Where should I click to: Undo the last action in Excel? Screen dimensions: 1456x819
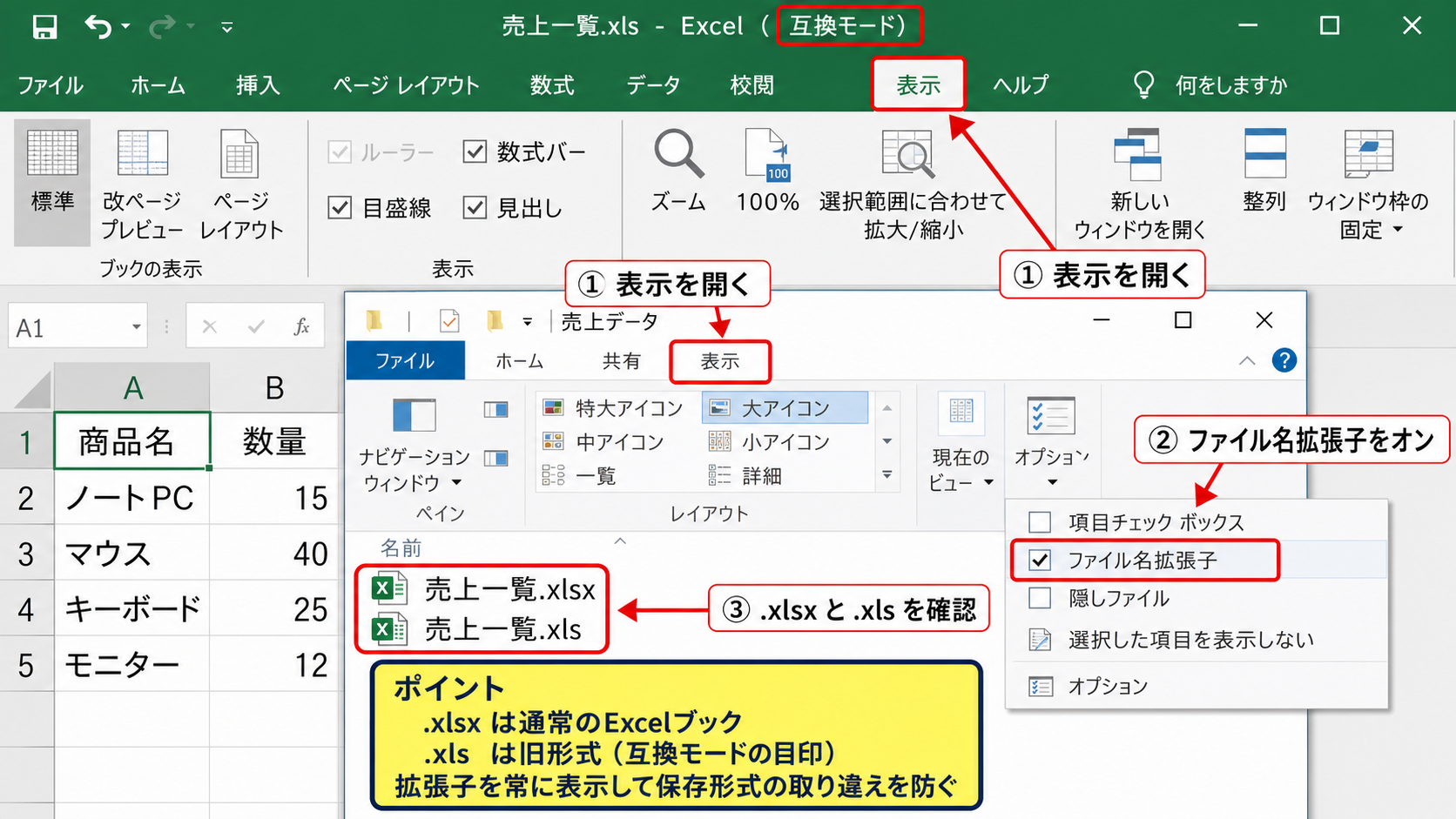tap(98, 27)
